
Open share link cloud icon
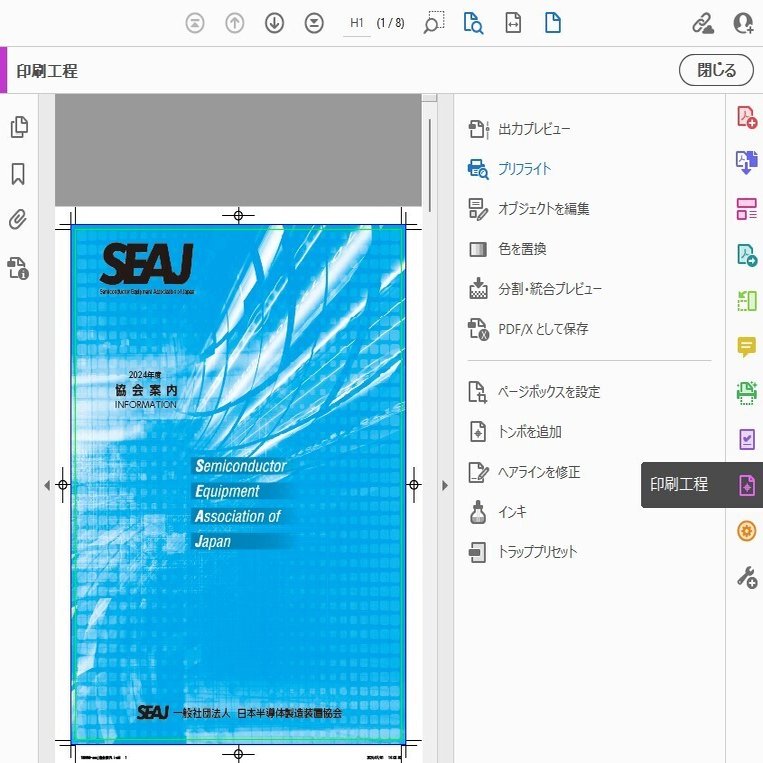pos(703,23)
